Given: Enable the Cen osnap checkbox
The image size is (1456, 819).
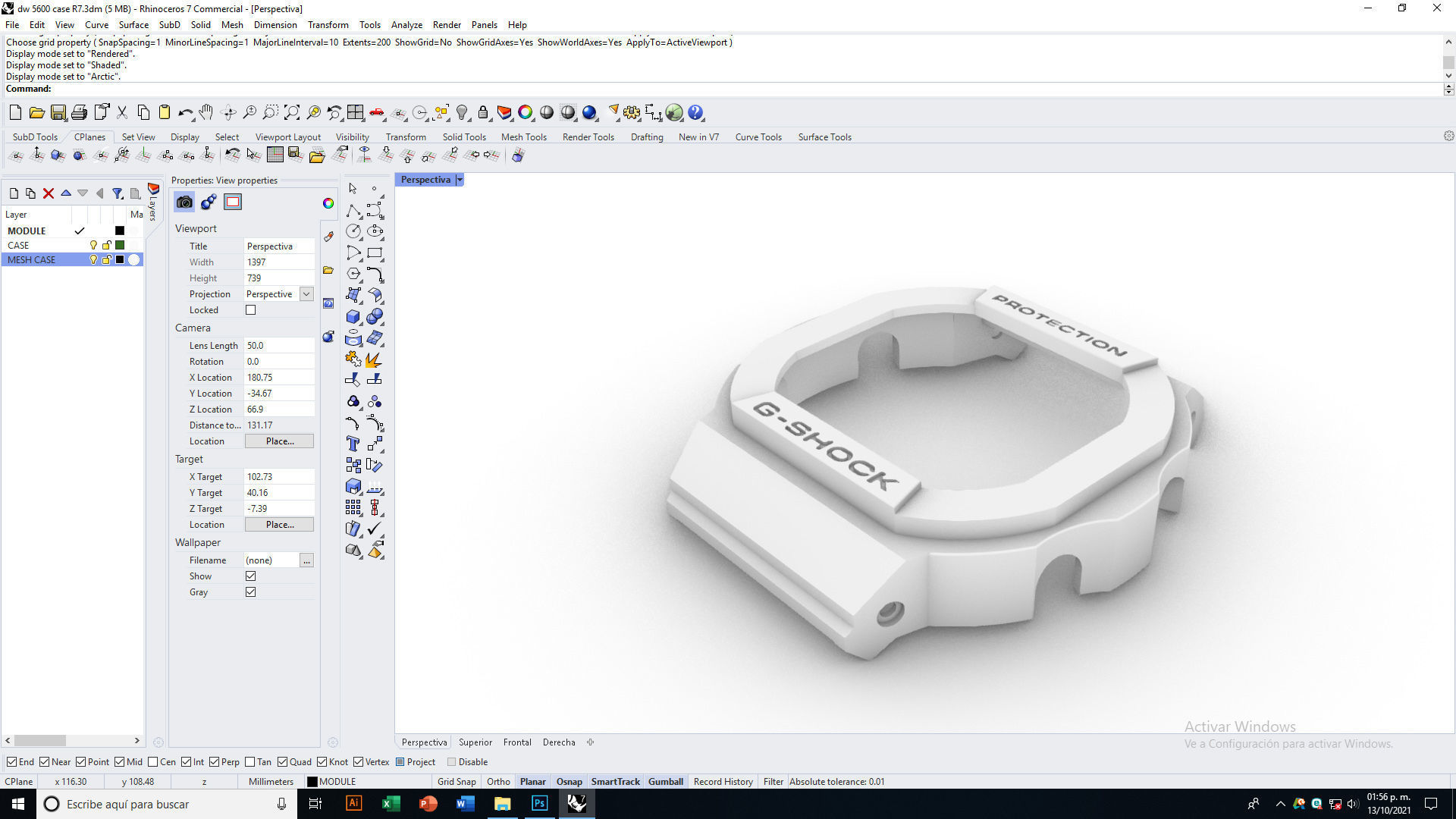Looking at the screenshot, I should tap(153, 762).
